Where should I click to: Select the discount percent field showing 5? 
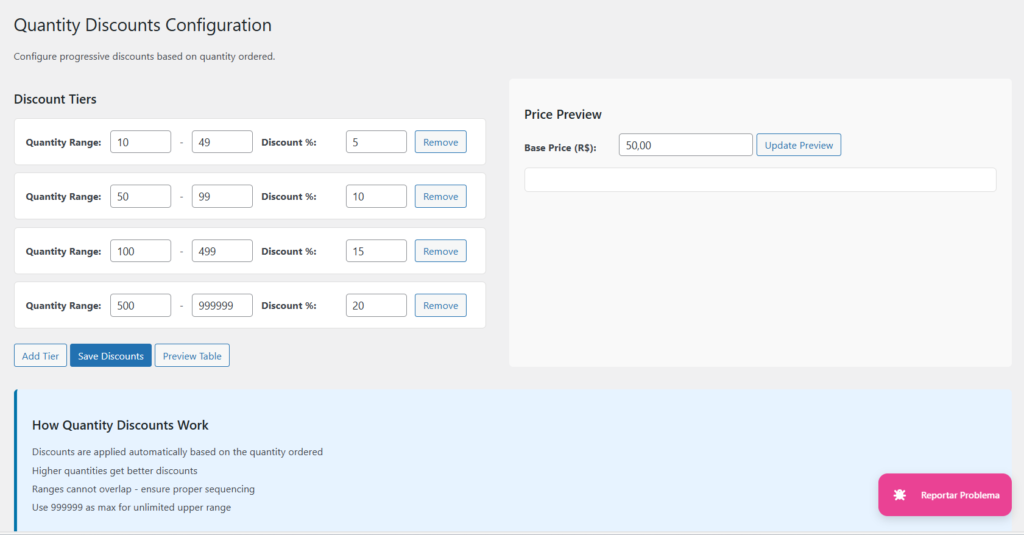[376, 142]
